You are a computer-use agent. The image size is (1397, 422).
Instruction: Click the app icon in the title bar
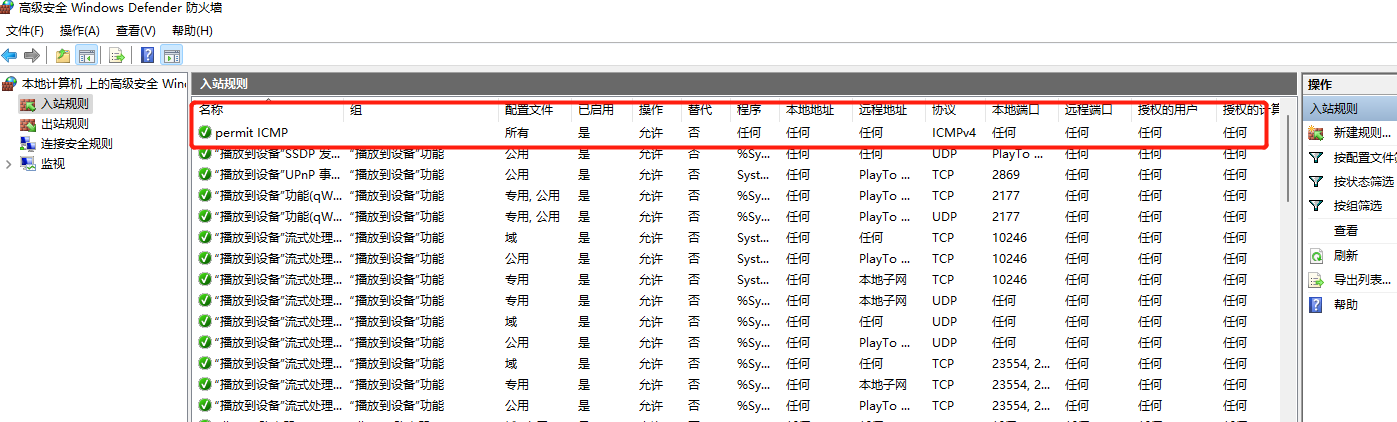pyautogui.click(x=9, y=8)
